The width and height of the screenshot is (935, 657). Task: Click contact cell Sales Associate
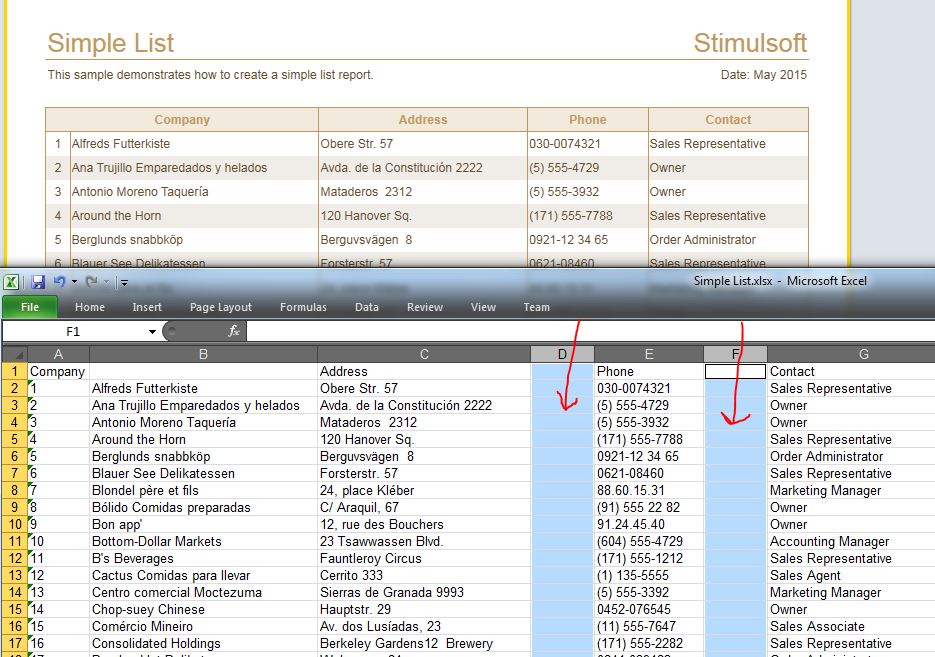(x=852, y=627)
